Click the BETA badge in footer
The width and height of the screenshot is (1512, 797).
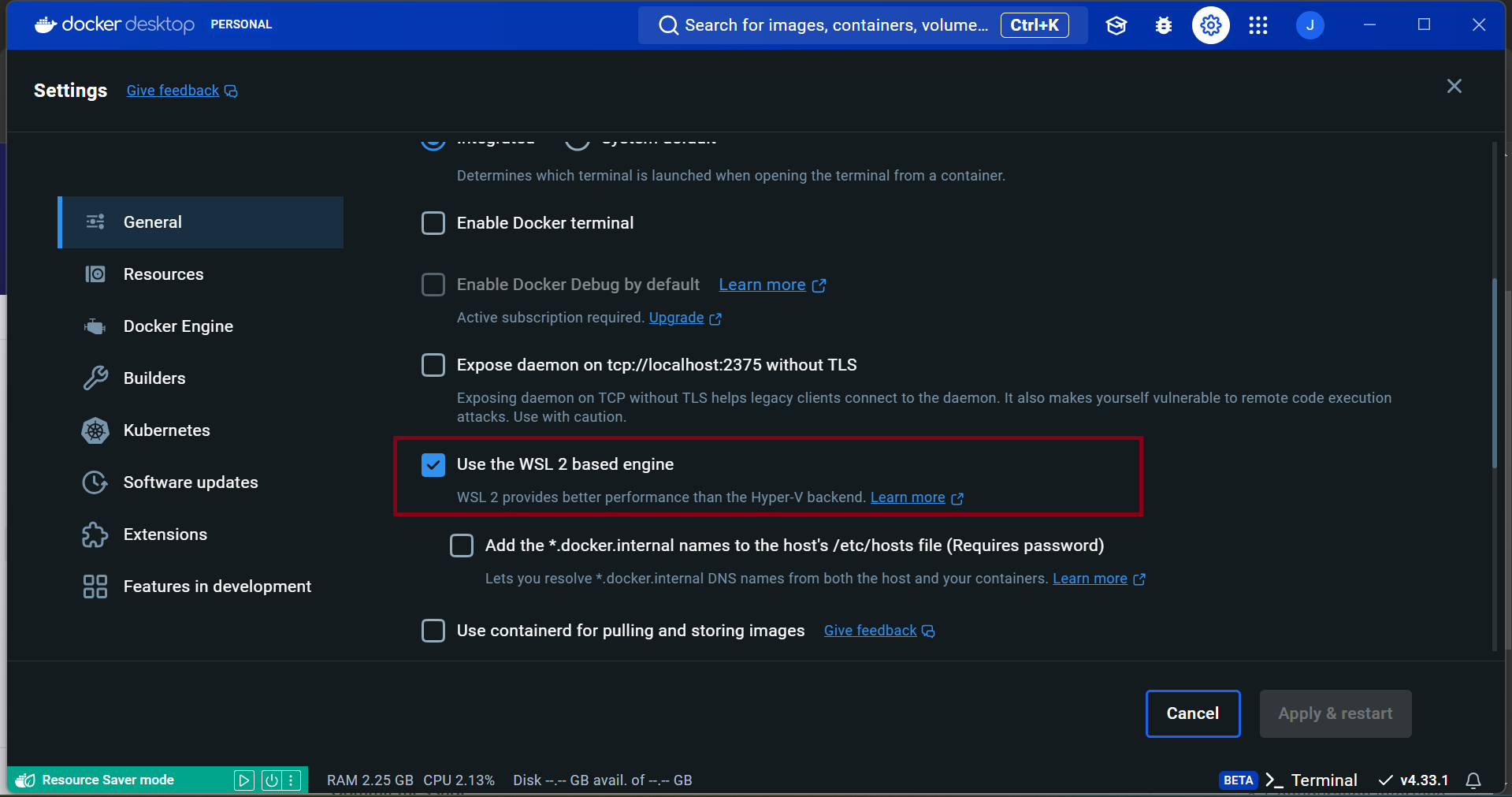tap(1238, 780)
